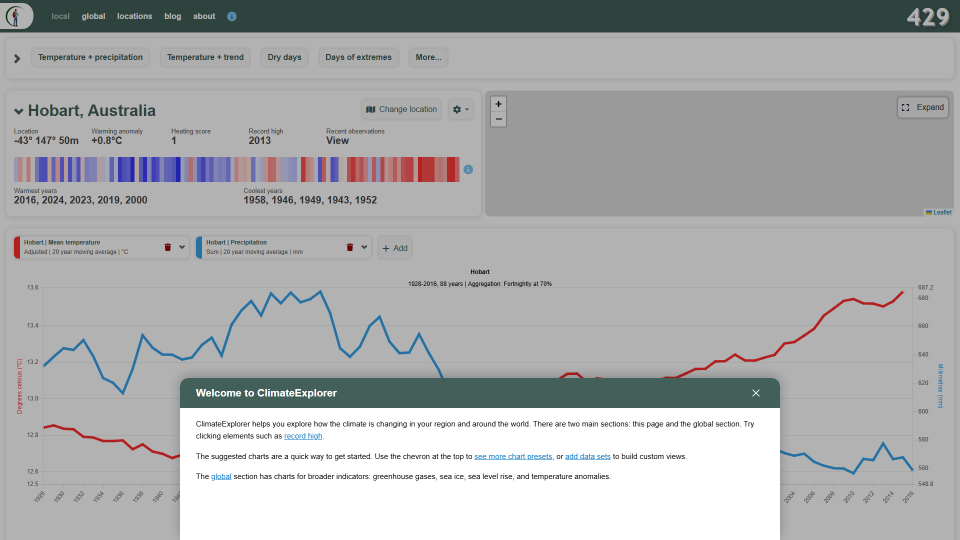The height and width of the screenshot is (540, 960).
Task: Follow the add data sets link
Action: 588,456
